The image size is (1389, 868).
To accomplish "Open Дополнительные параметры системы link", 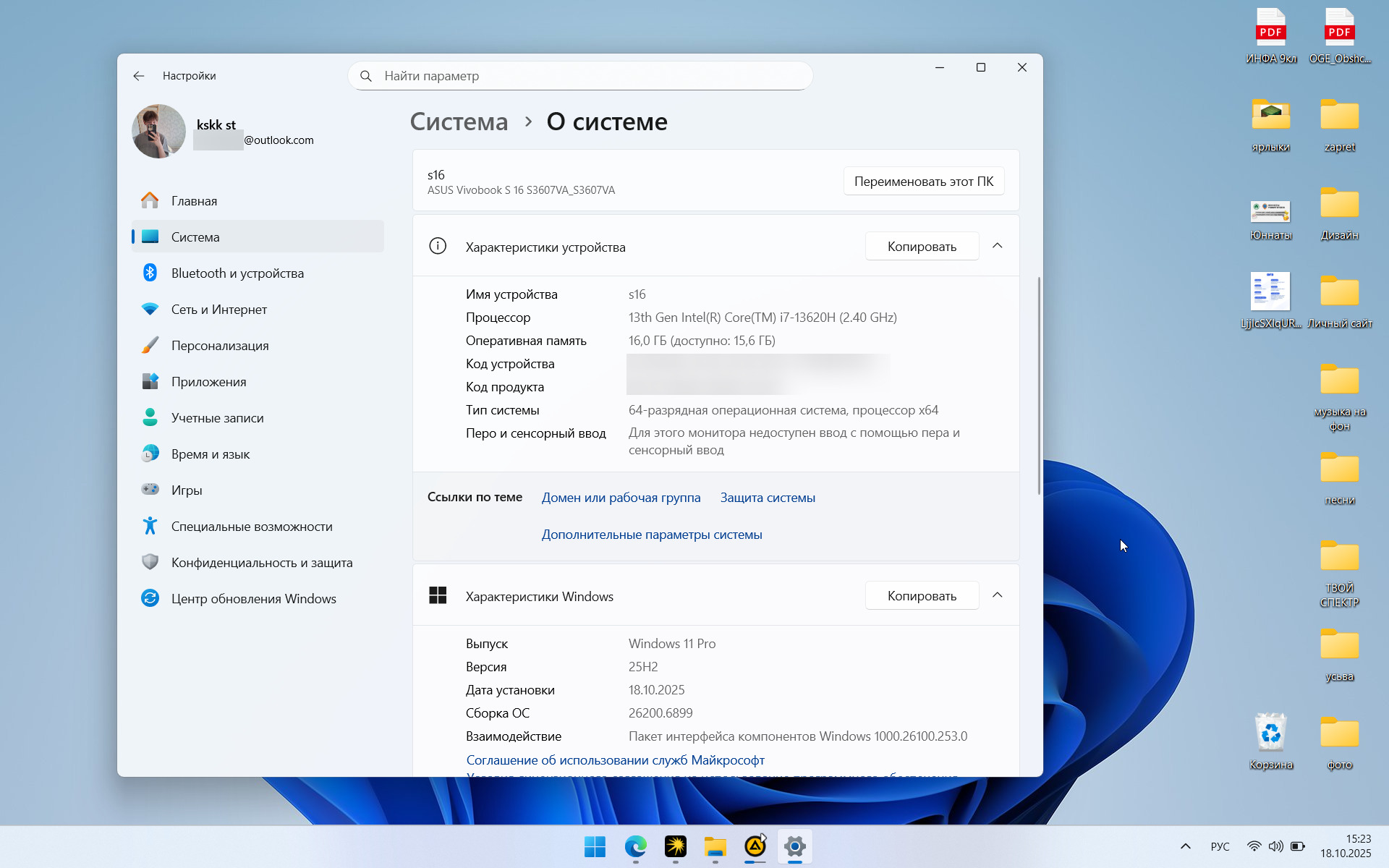I will tap(651, 535).
